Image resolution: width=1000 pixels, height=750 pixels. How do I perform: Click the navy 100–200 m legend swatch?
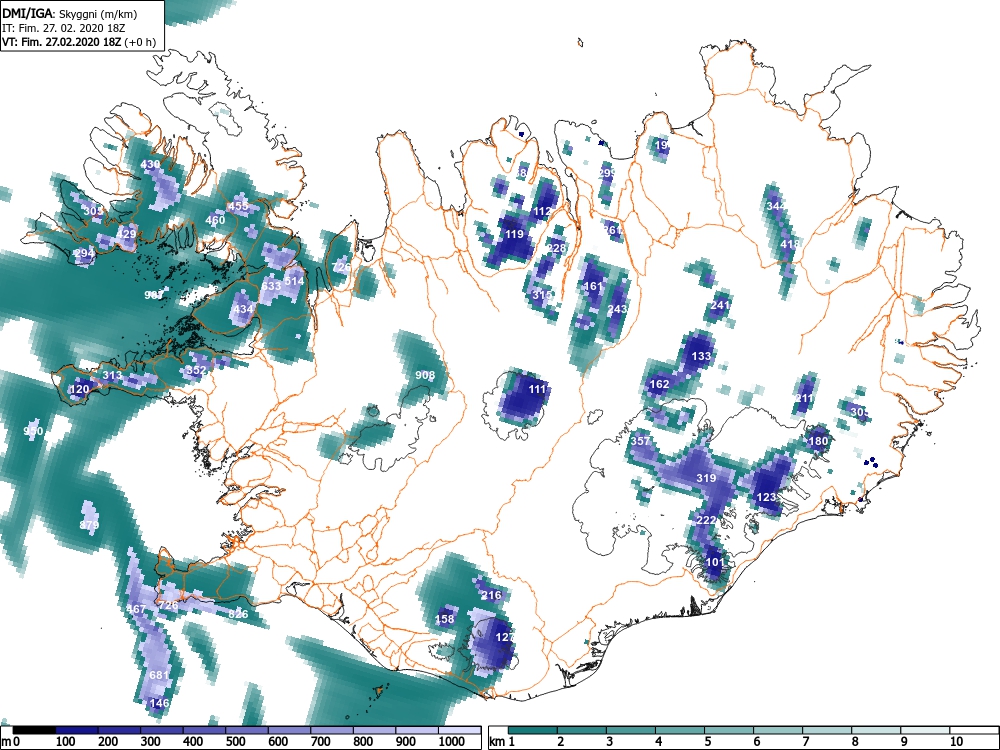coord(77,730)
